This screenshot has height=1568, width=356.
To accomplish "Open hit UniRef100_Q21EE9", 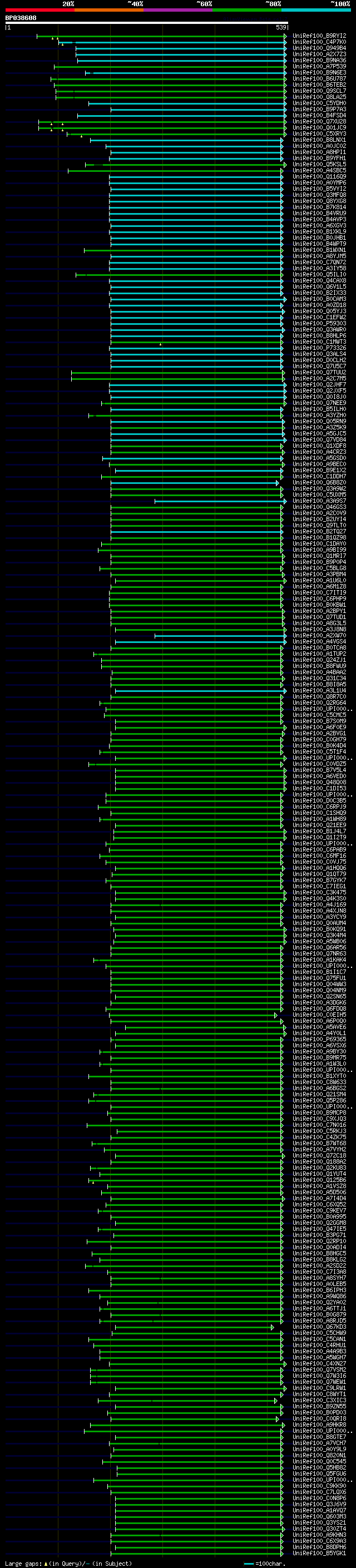I will click(x=319, y=825).
